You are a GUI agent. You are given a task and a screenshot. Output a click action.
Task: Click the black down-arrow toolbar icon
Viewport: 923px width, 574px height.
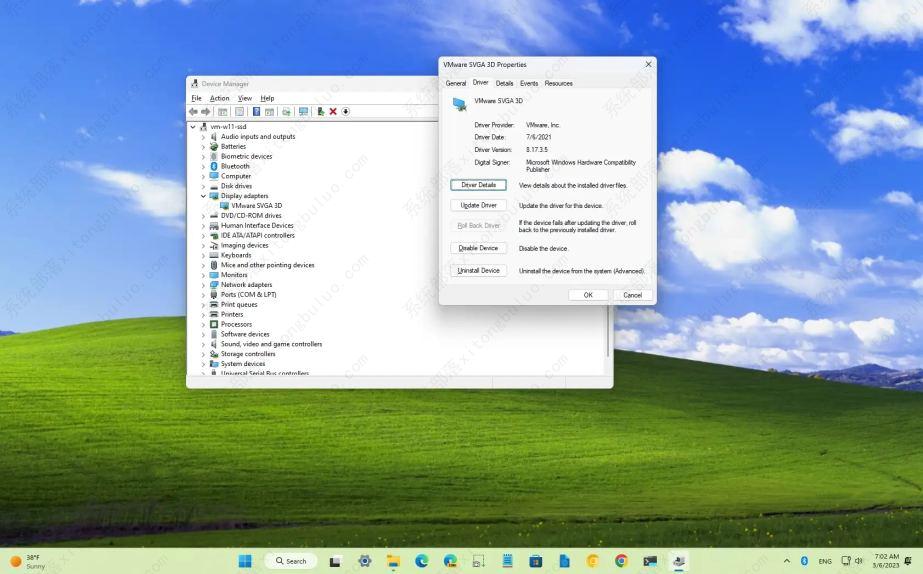point(346,111)
